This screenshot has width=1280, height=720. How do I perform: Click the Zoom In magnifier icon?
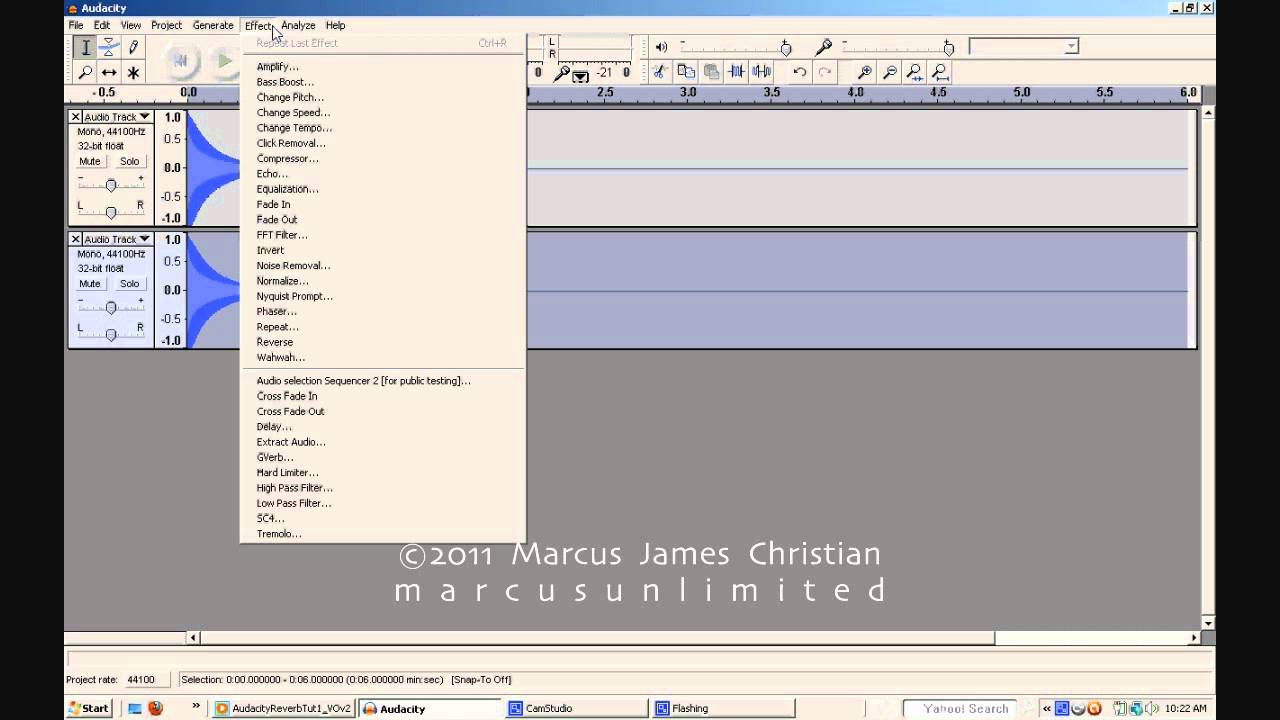coord(865,72)
